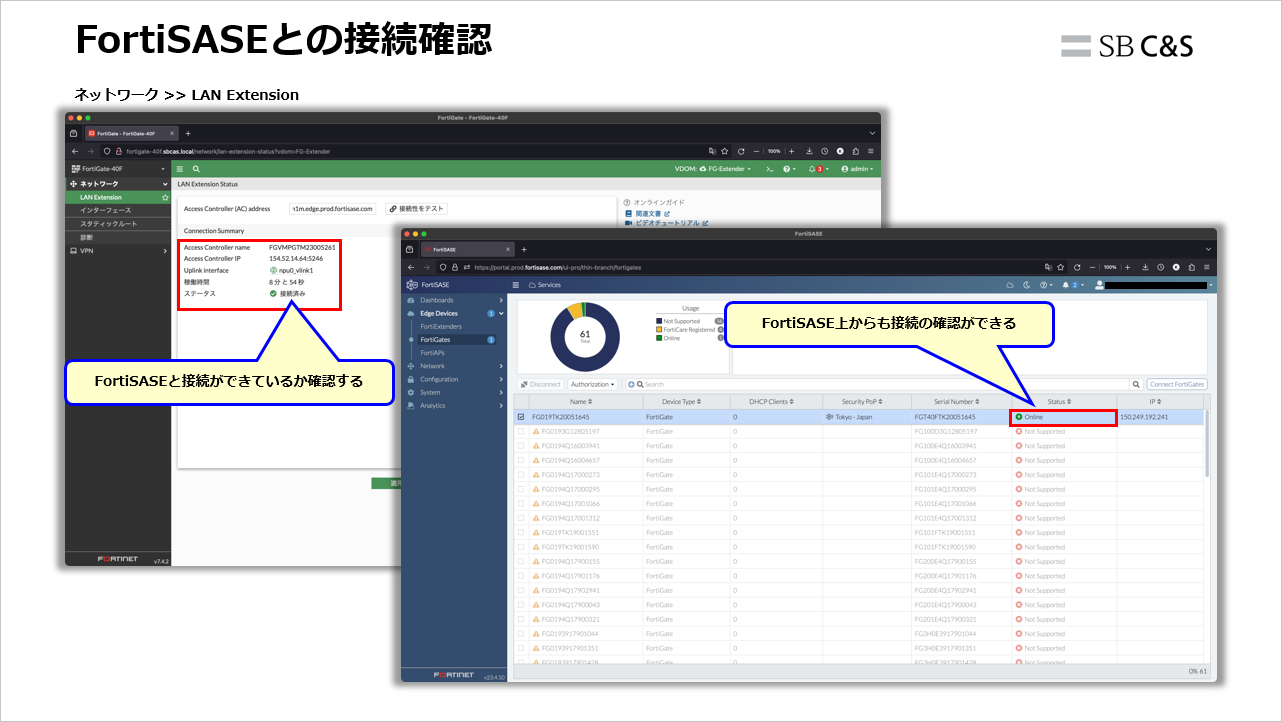Select FortiGates under Edge Devices
The height and width of the screenshot is (722, 1282).
pyautogui.click(x=438, y=340)
